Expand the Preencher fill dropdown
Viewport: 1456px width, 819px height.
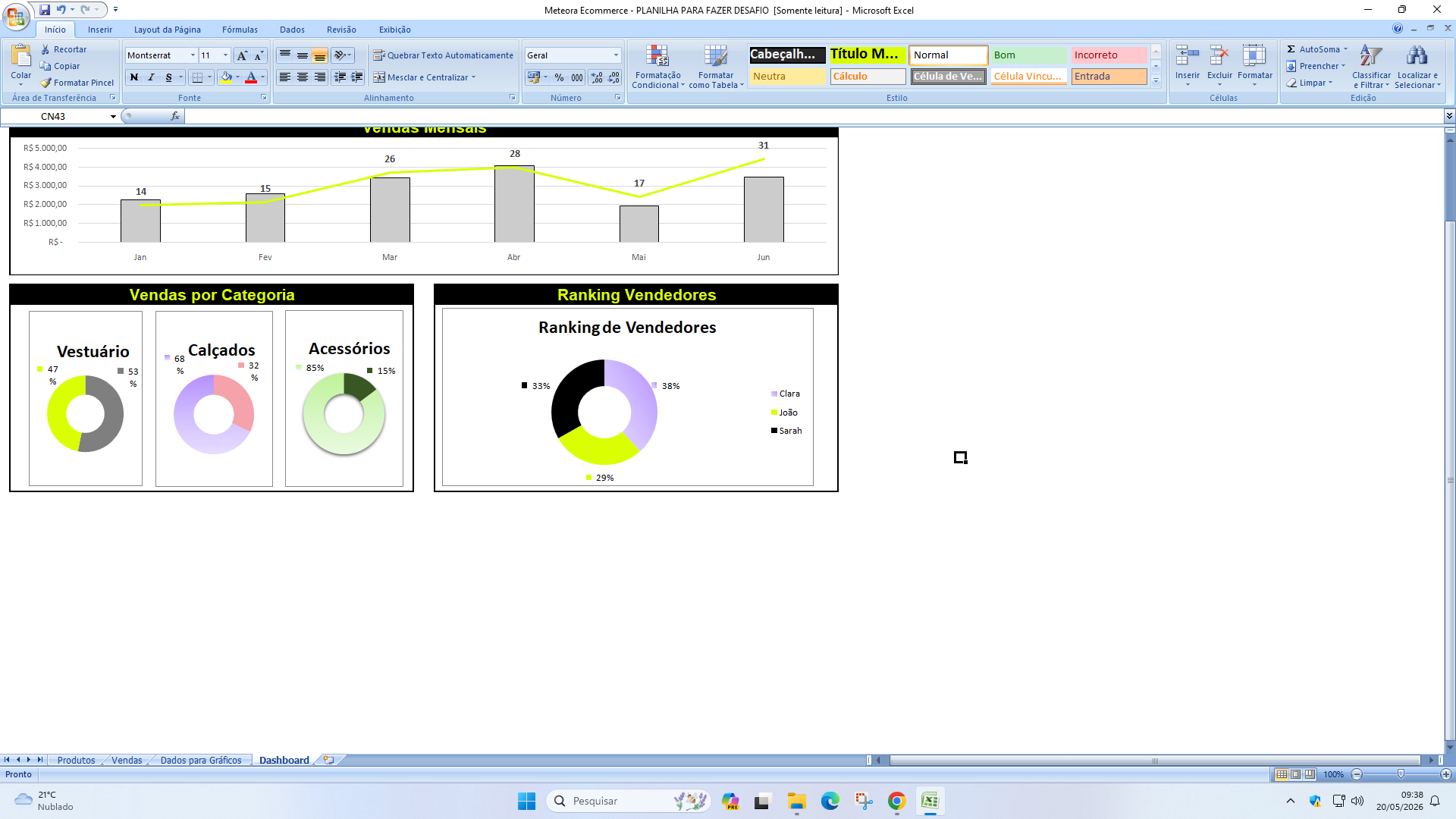[1343, 66]
